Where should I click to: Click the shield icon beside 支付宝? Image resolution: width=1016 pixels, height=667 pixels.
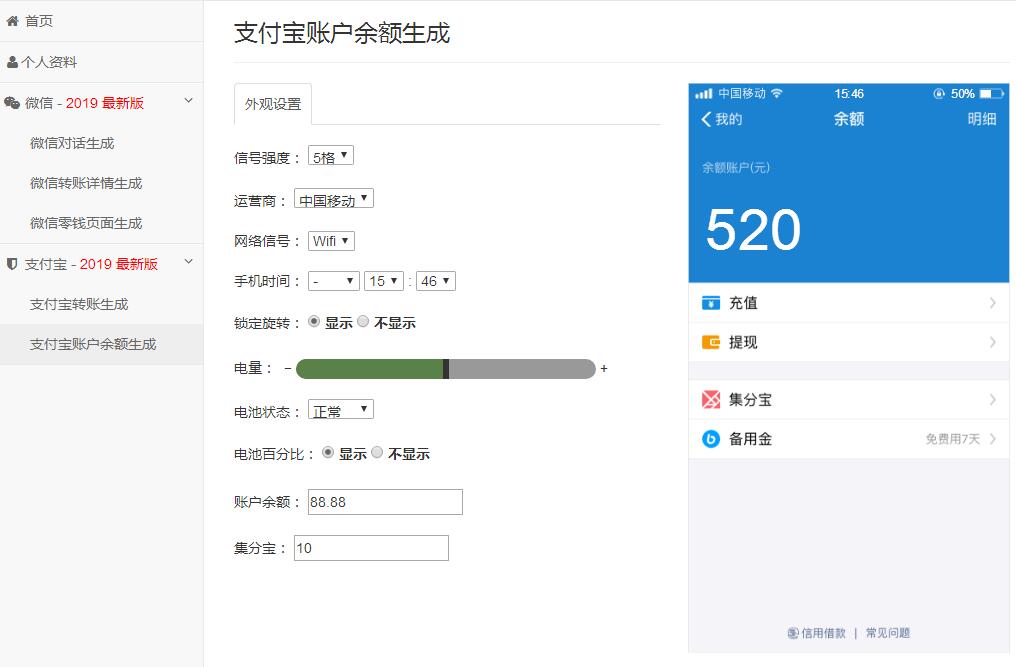tap(12, 264)
